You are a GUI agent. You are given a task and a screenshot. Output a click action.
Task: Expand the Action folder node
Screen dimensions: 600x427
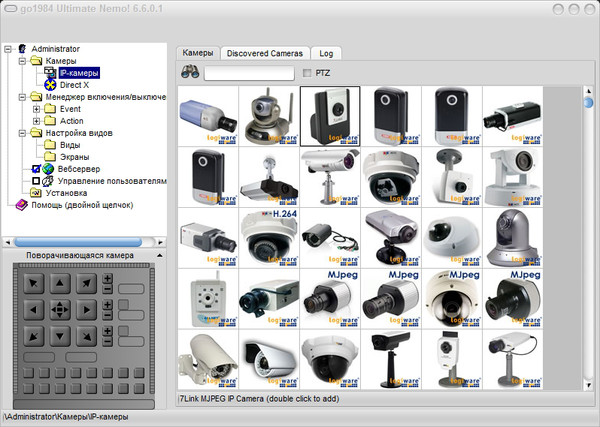pyautogui.click(x=36, y=121)
